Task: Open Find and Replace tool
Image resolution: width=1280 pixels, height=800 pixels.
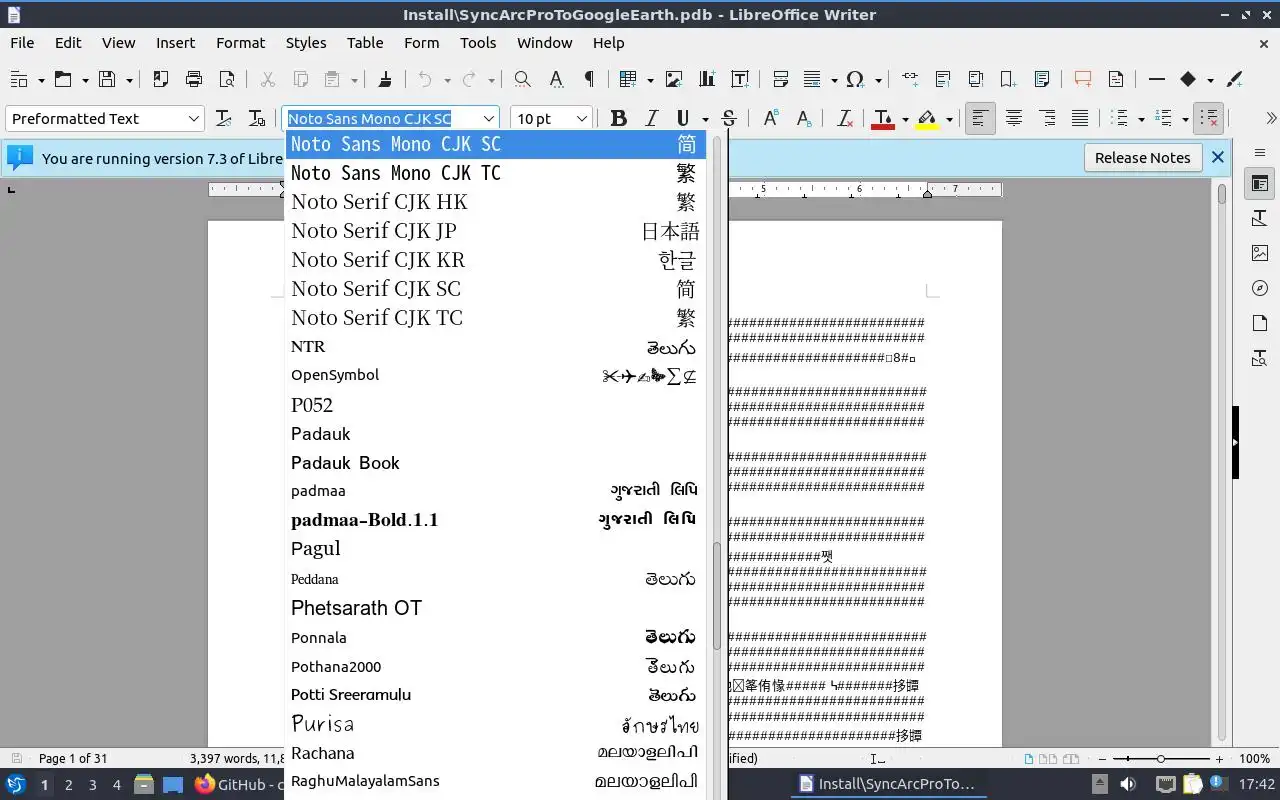Action: 522,79
